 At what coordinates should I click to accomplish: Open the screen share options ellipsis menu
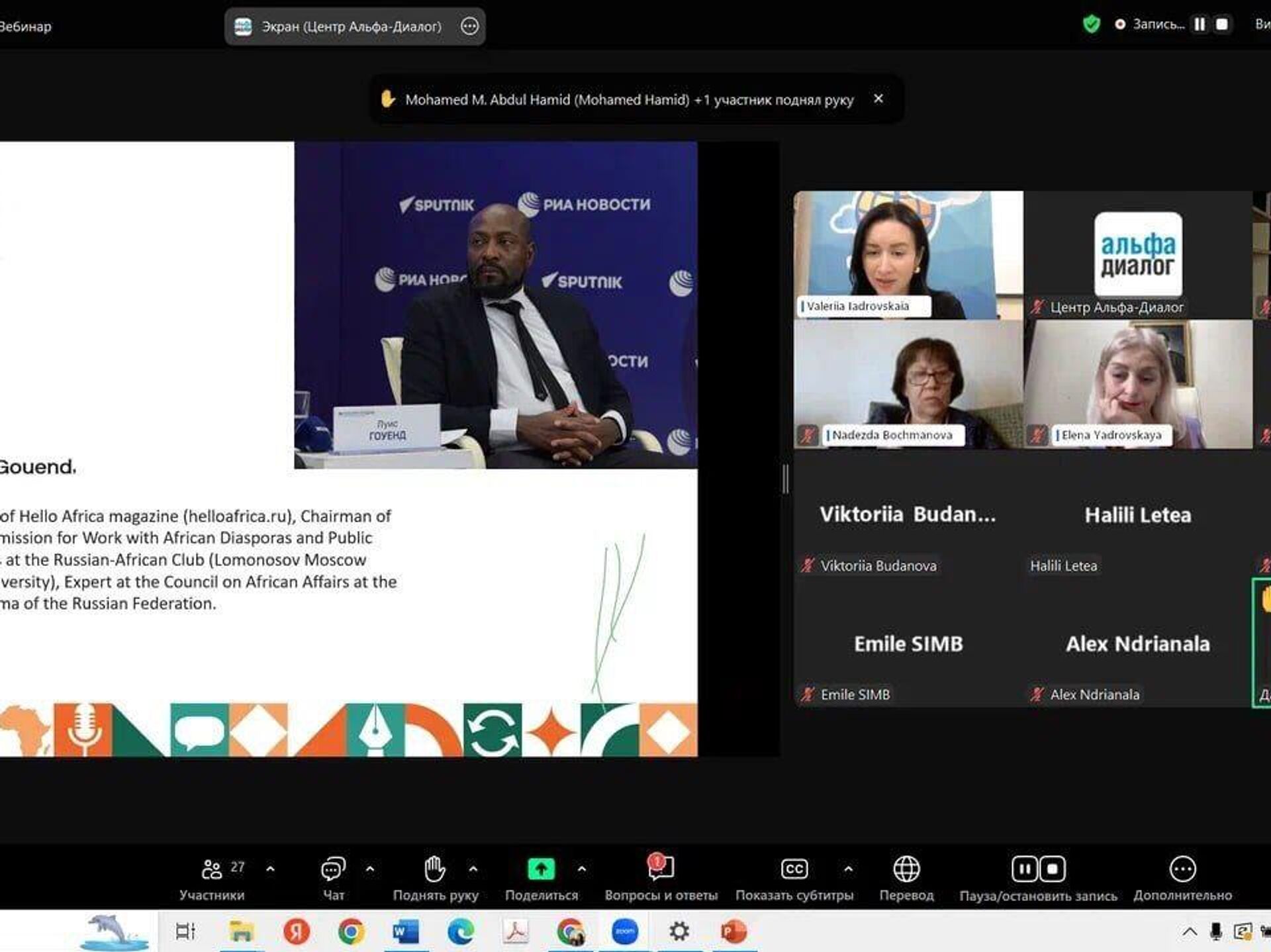pyautogui.click(x=469, y=26)
